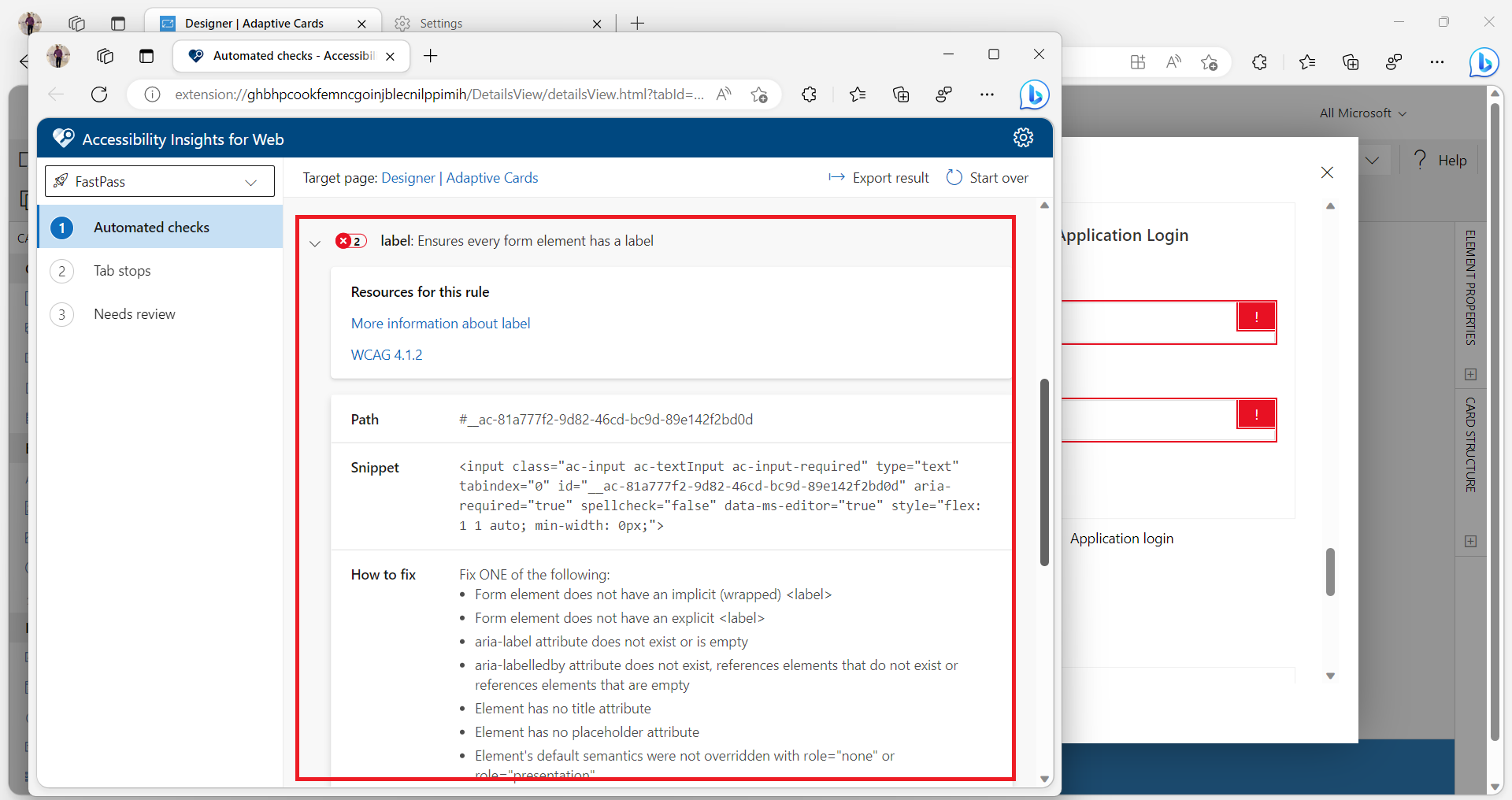This screenshot has width=1512, height=800.
Task: Open the WCAG 4.1.2 link
Action: (387, 354)
